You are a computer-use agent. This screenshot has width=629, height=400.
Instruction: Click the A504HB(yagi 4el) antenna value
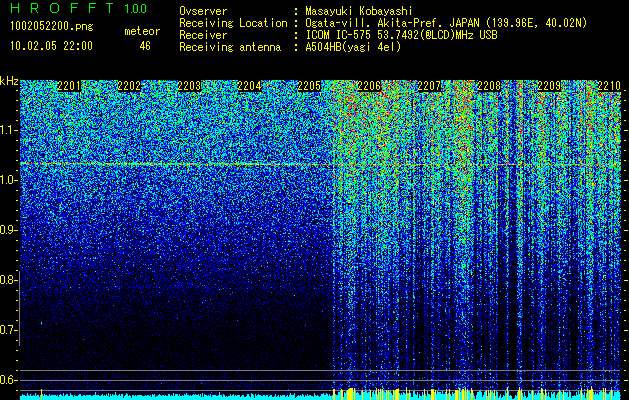point(353,47)
